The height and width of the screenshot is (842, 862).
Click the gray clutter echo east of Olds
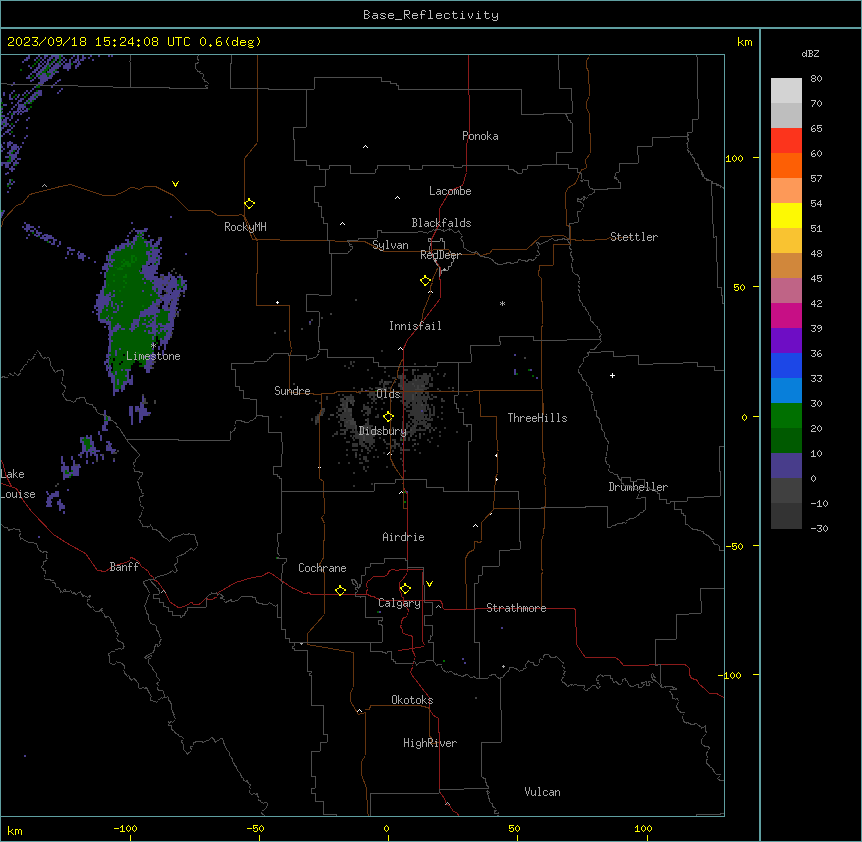(421, 398)
